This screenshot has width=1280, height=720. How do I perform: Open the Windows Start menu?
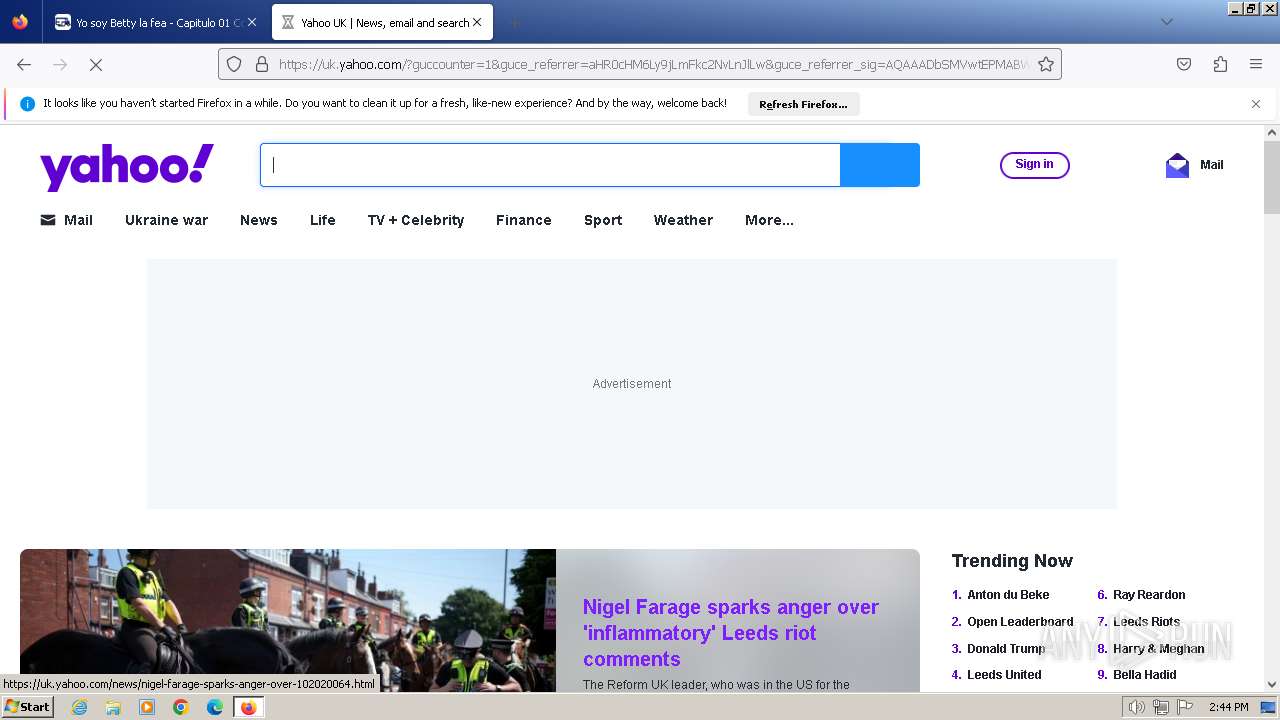click(x=27, y=707)
